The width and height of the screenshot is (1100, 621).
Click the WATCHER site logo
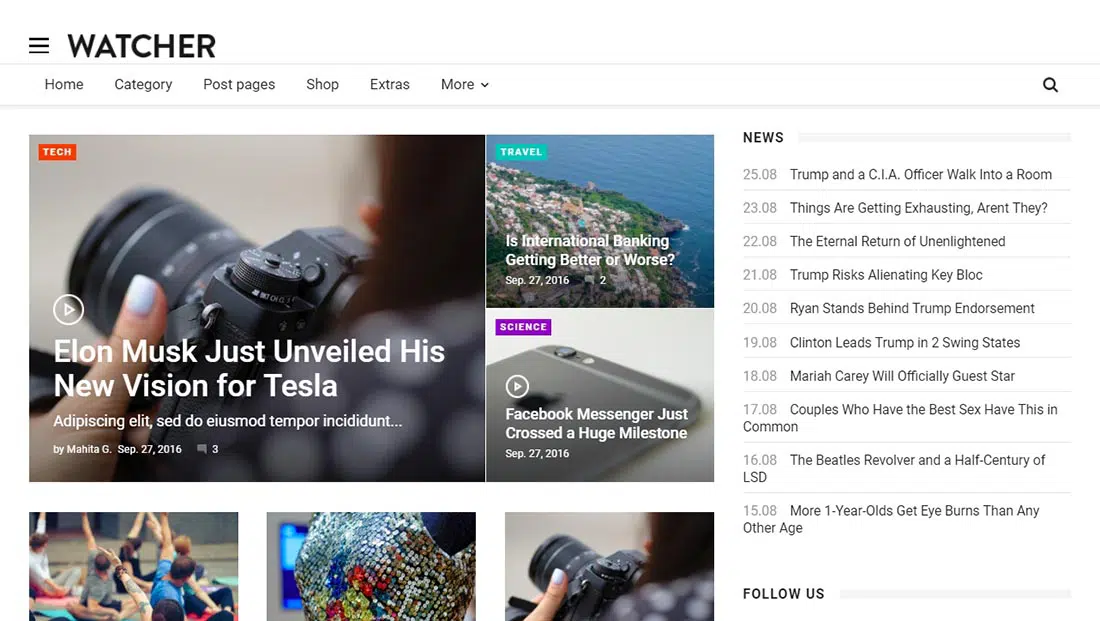click(141, 46)
